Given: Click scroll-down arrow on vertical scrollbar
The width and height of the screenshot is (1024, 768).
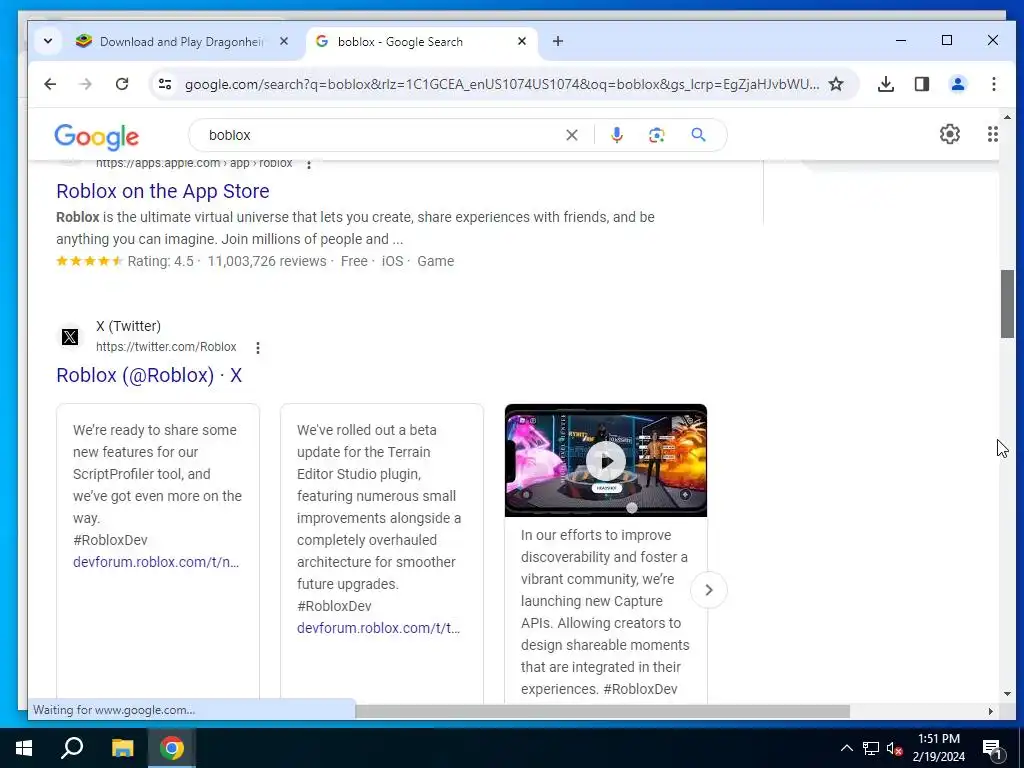Looking at the screenshot, I should tap(1007, 694).
